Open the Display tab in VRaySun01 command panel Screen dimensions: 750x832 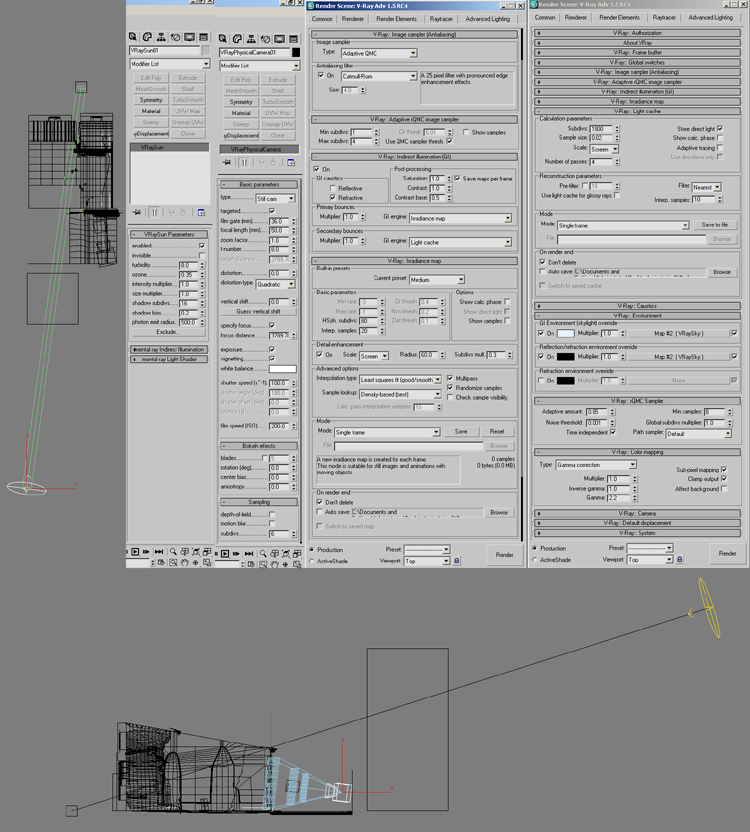191,38
